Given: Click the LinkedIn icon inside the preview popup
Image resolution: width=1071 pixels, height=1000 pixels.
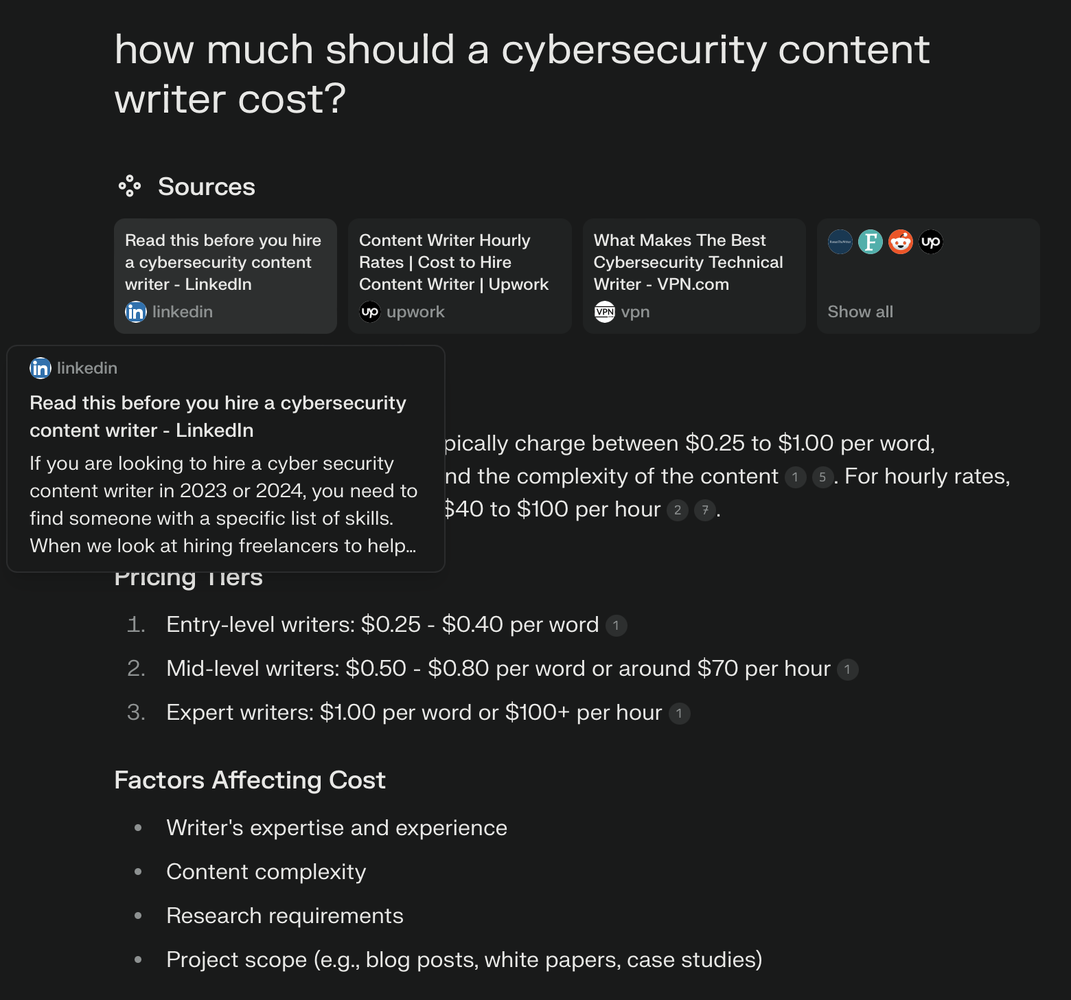Looking at the screenshot, I should point(40,368).
